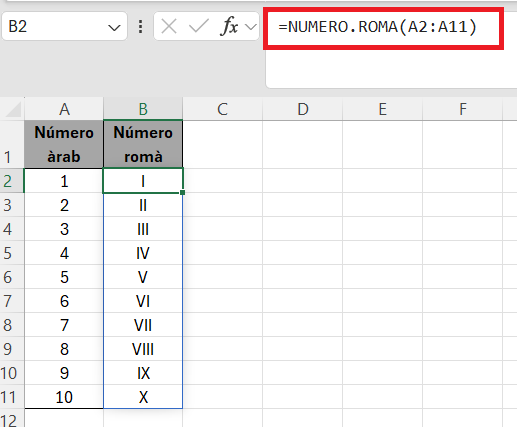The image size is (517, 427).
Task: Select column A header
Action: (x=64, y=109)
